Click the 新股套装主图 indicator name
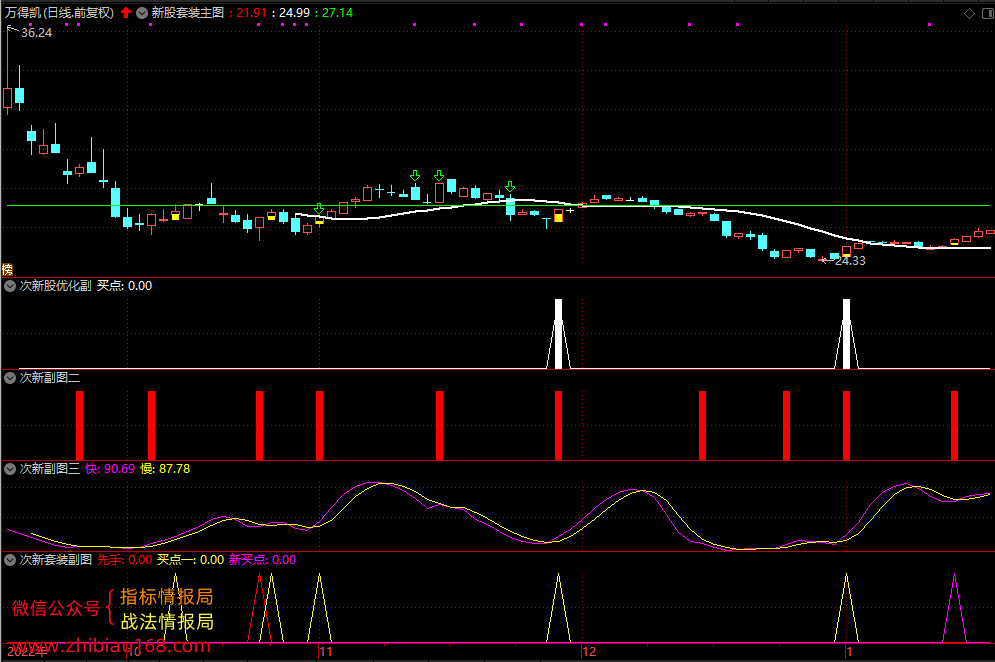 188,13
